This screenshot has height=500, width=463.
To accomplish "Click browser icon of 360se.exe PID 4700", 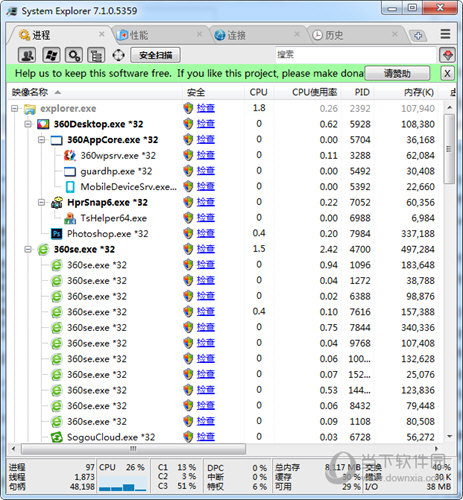I will 43,249.
